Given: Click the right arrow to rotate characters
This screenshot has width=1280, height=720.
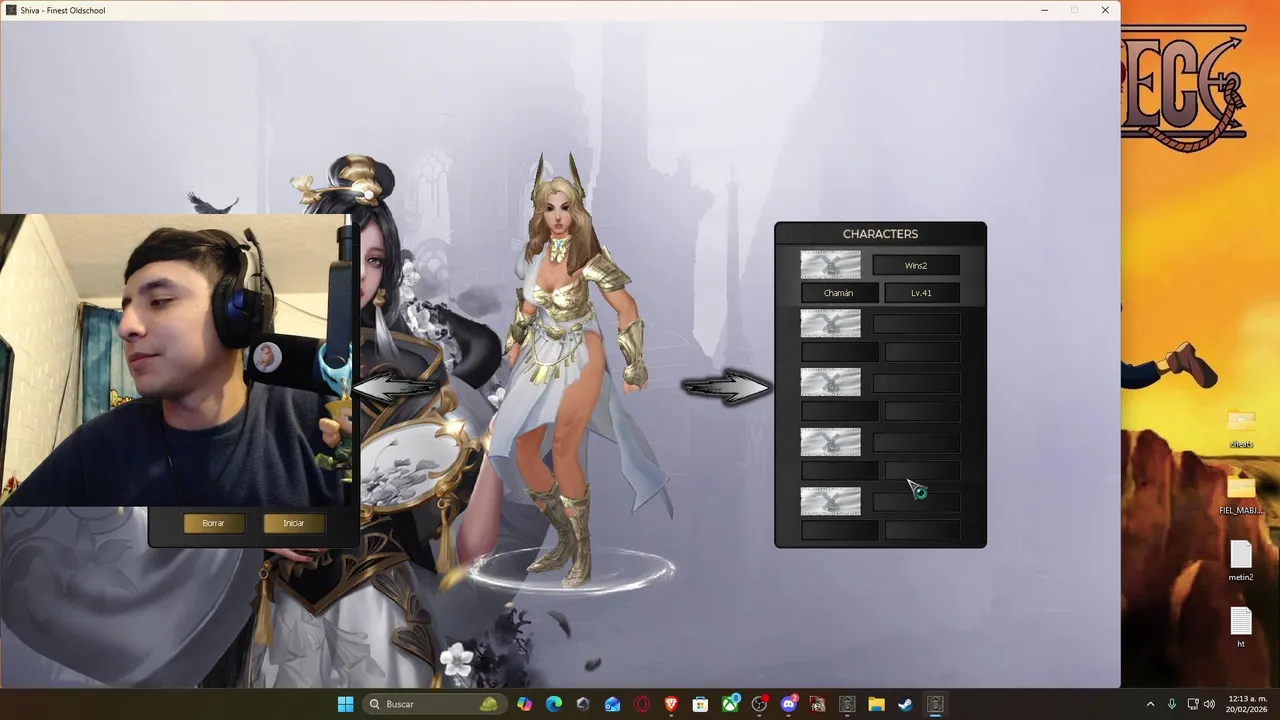Looking at the screenshot, I should coord(727,387).
